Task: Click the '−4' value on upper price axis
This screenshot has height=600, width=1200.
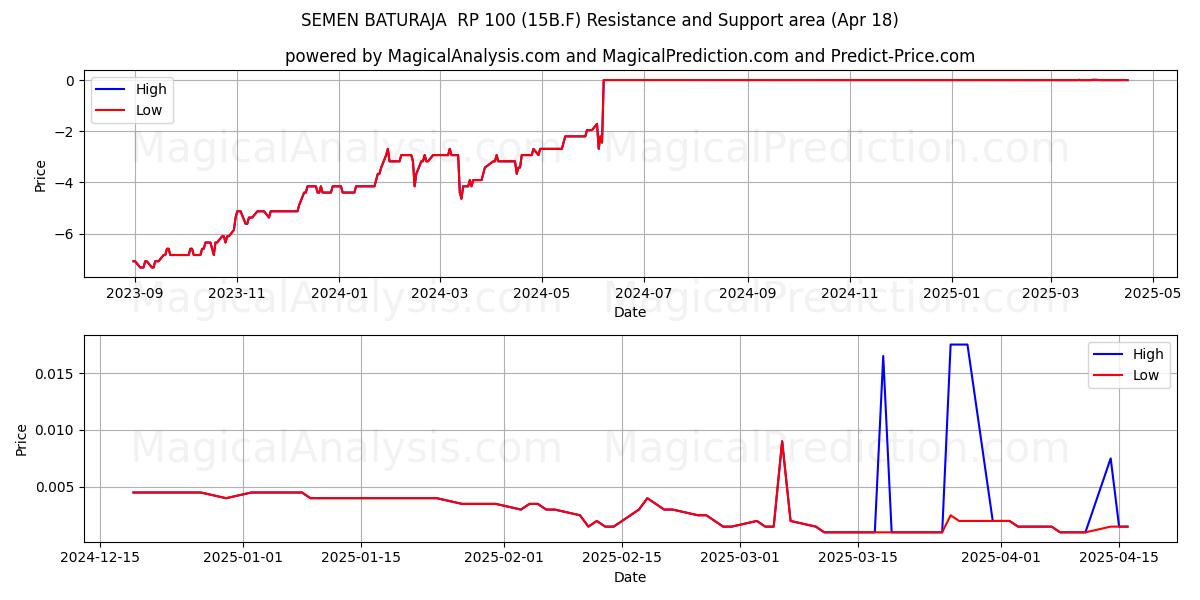Action: (65, 182)
